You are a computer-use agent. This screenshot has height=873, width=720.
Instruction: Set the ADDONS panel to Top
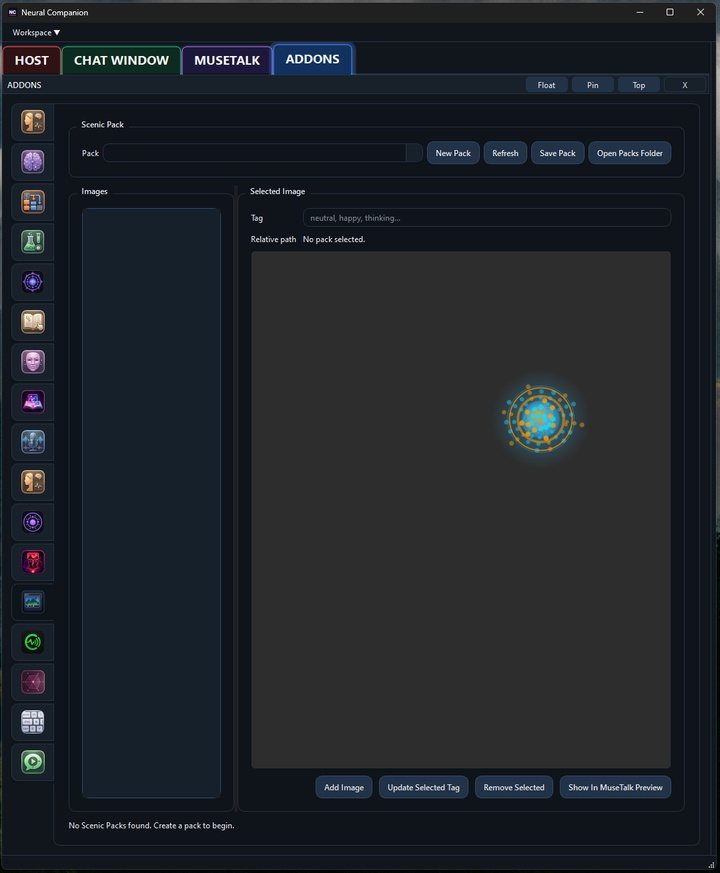pyautogui.click(x=639, y=85)
